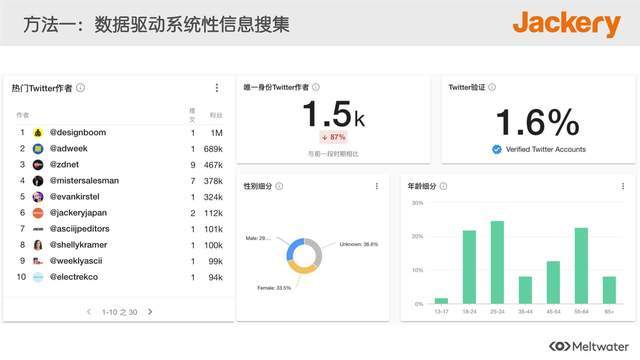
Task: Click the @mistersalesman avatar icon
Action: (x=38, y=181)
